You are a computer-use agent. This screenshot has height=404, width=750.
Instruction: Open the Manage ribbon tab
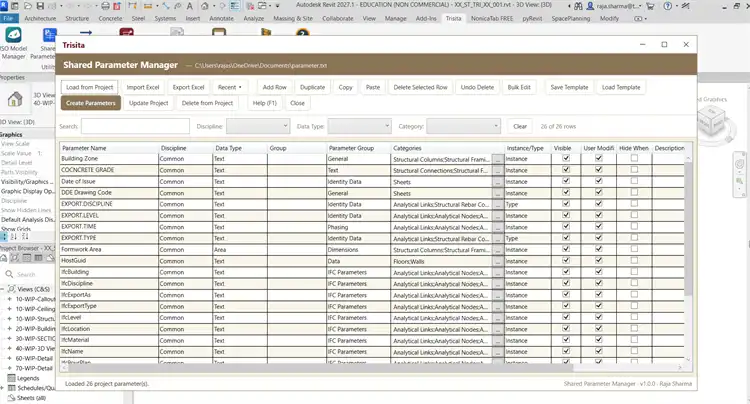coord(395,18)
